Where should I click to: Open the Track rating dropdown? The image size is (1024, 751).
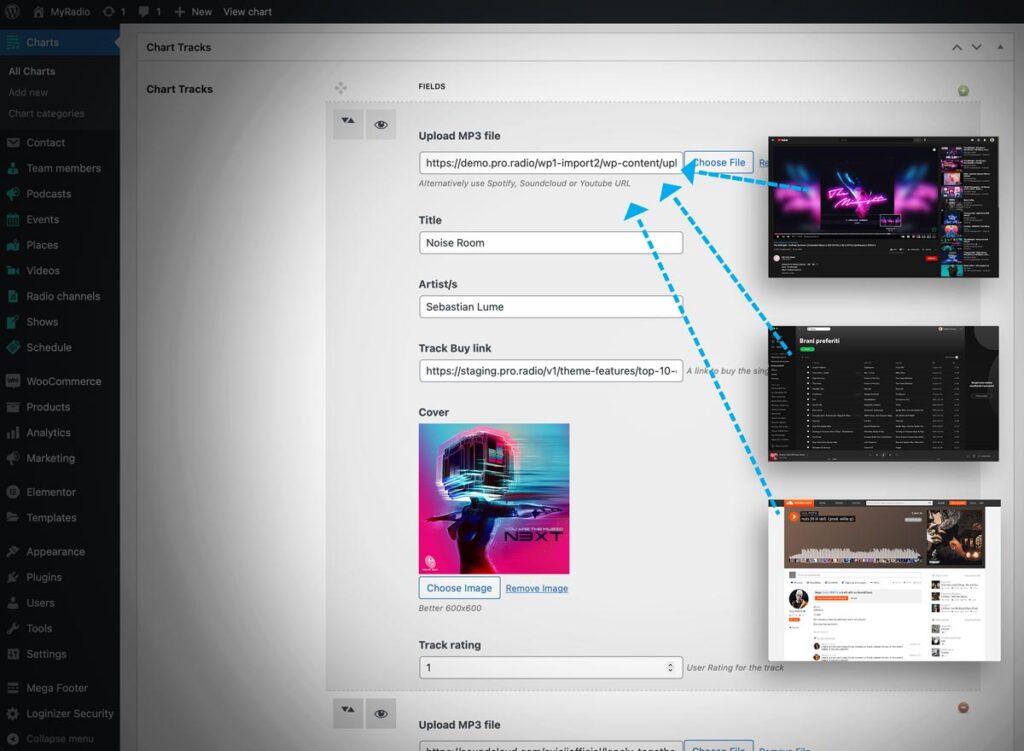[x=550, y=667]
